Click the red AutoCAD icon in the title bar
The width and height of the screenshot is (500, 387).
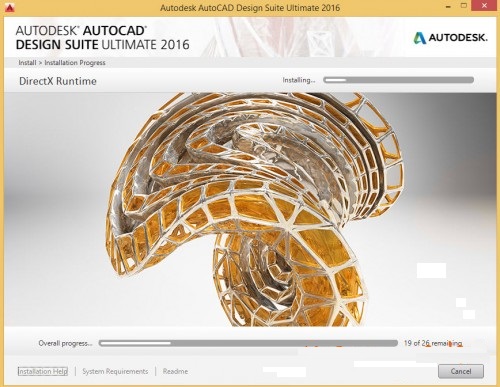(10, 7)
